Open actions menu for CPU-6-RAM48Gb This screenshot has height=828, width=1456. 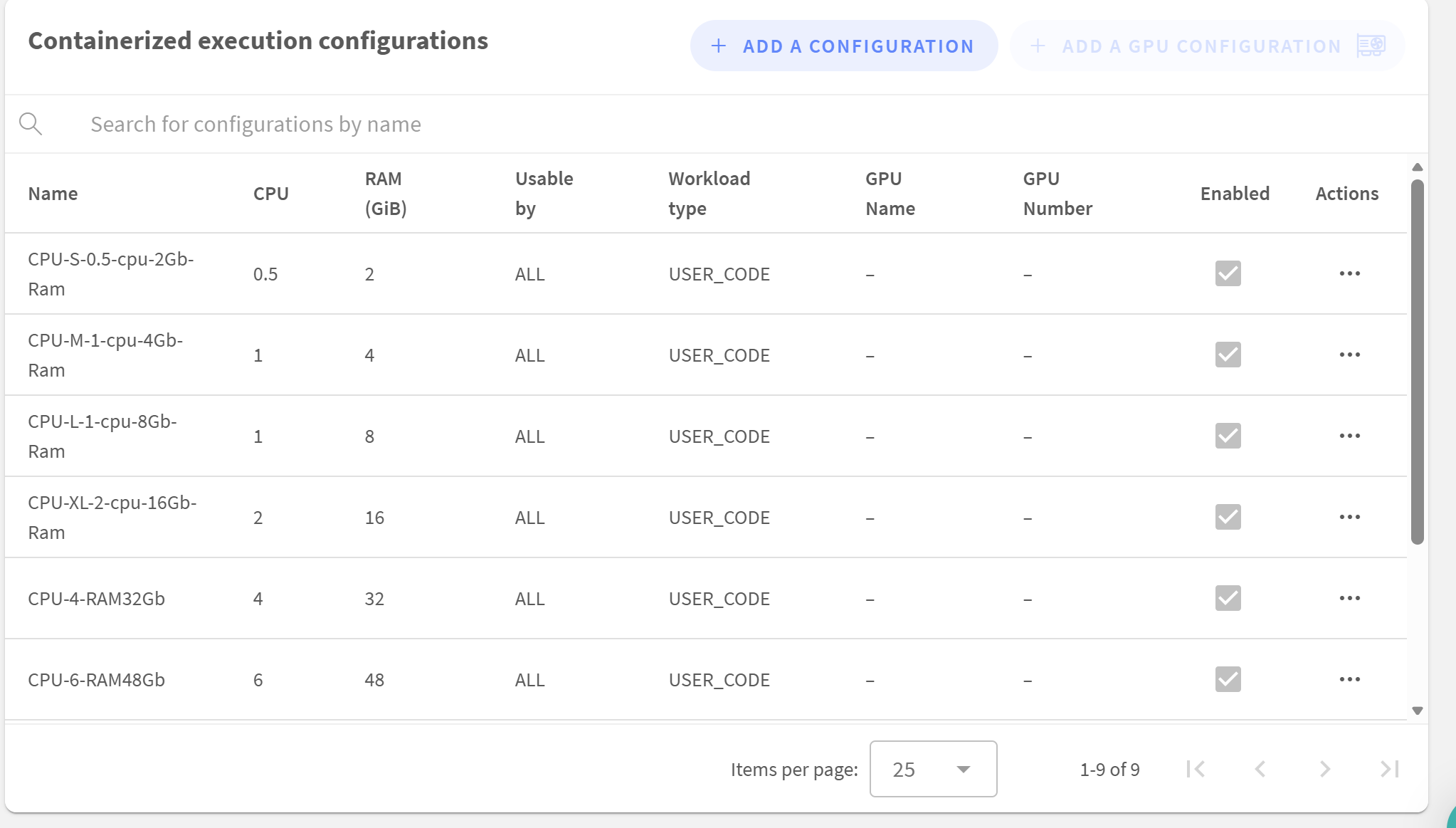click(x=1349, y=680)
